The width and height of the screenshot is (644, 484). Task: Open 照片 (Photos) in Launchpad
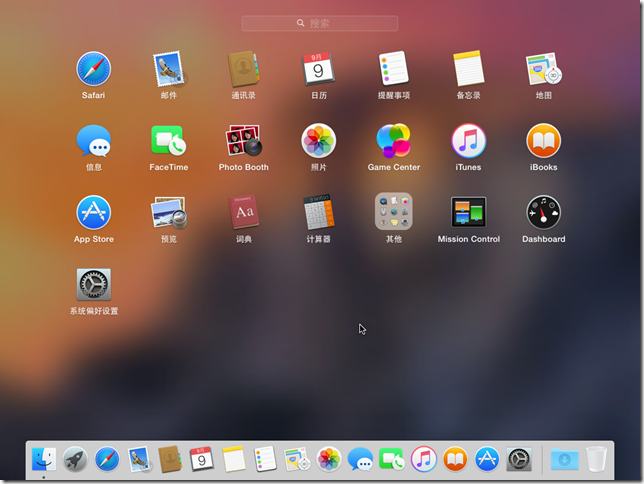319,141
